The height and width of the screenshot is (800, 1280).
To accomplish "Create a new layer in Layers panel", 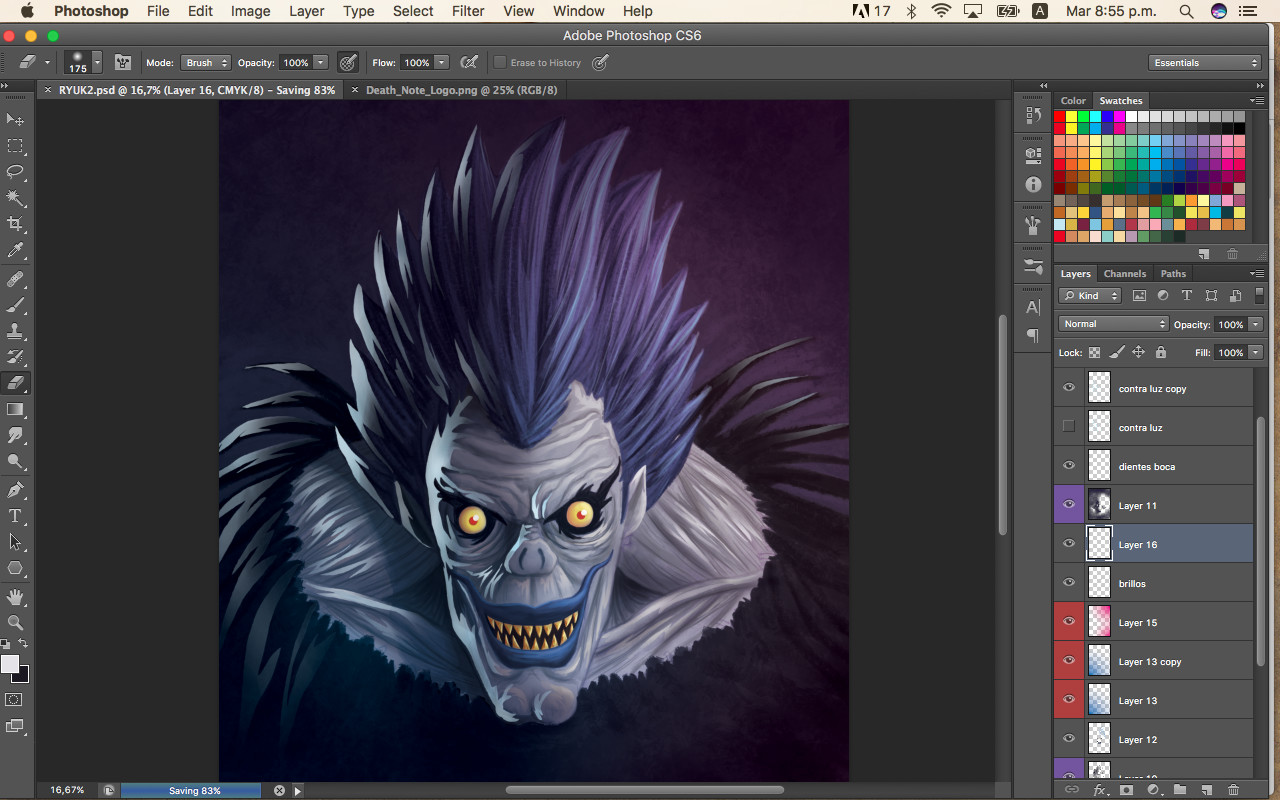I will [x=1206, y=790].
